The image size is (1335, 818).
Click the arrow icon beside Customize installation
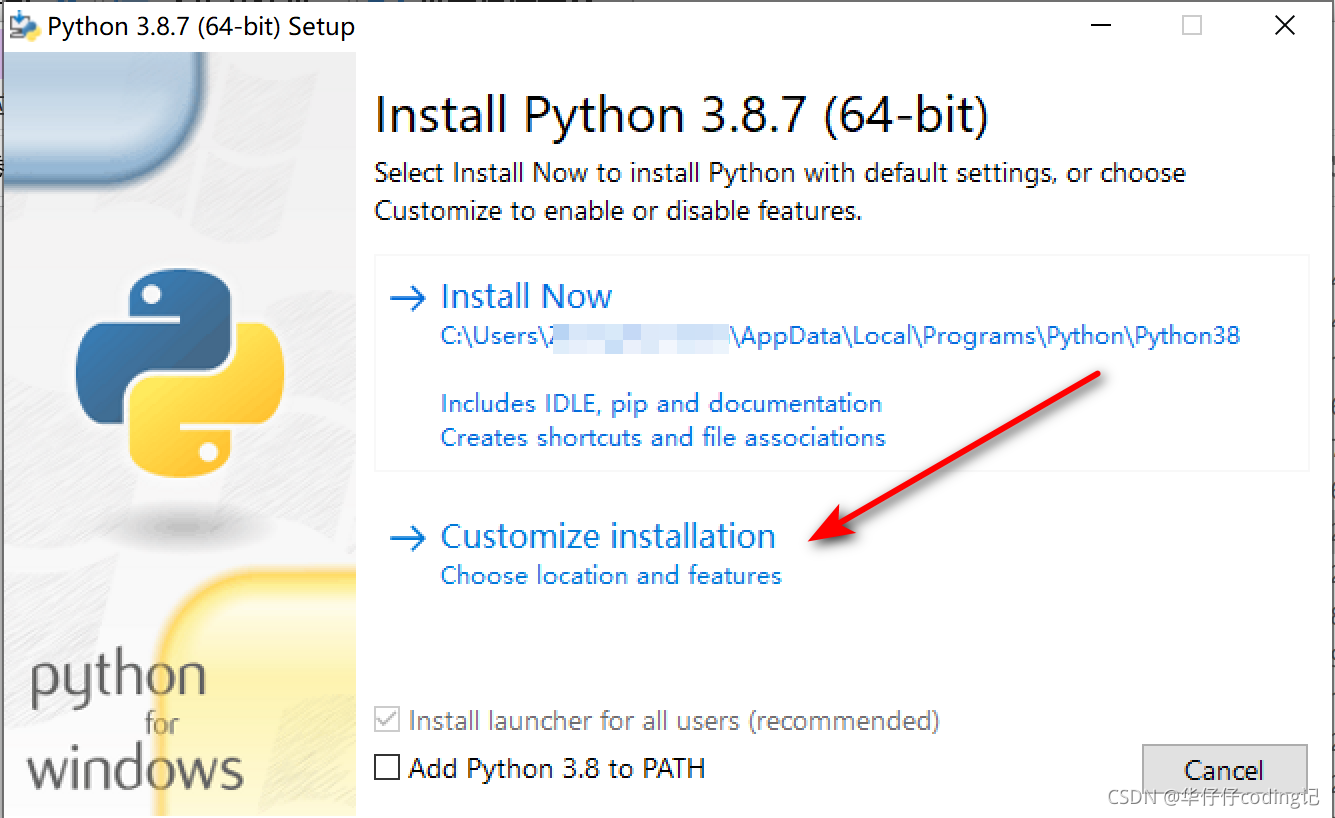[x=408, y=539]
